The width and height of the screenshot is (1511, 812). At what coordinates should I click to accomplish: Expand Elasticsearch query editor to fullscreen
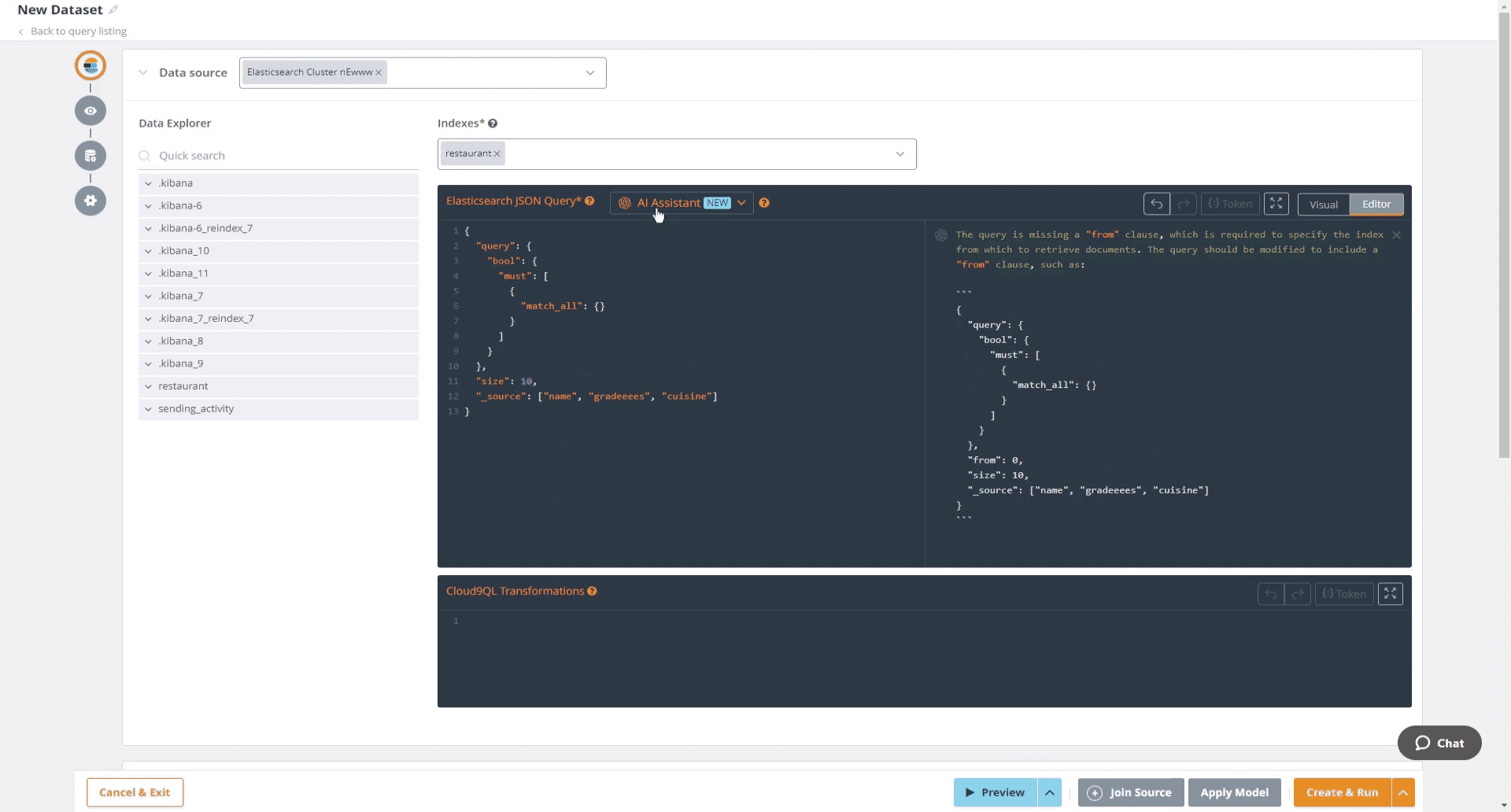1276,204
